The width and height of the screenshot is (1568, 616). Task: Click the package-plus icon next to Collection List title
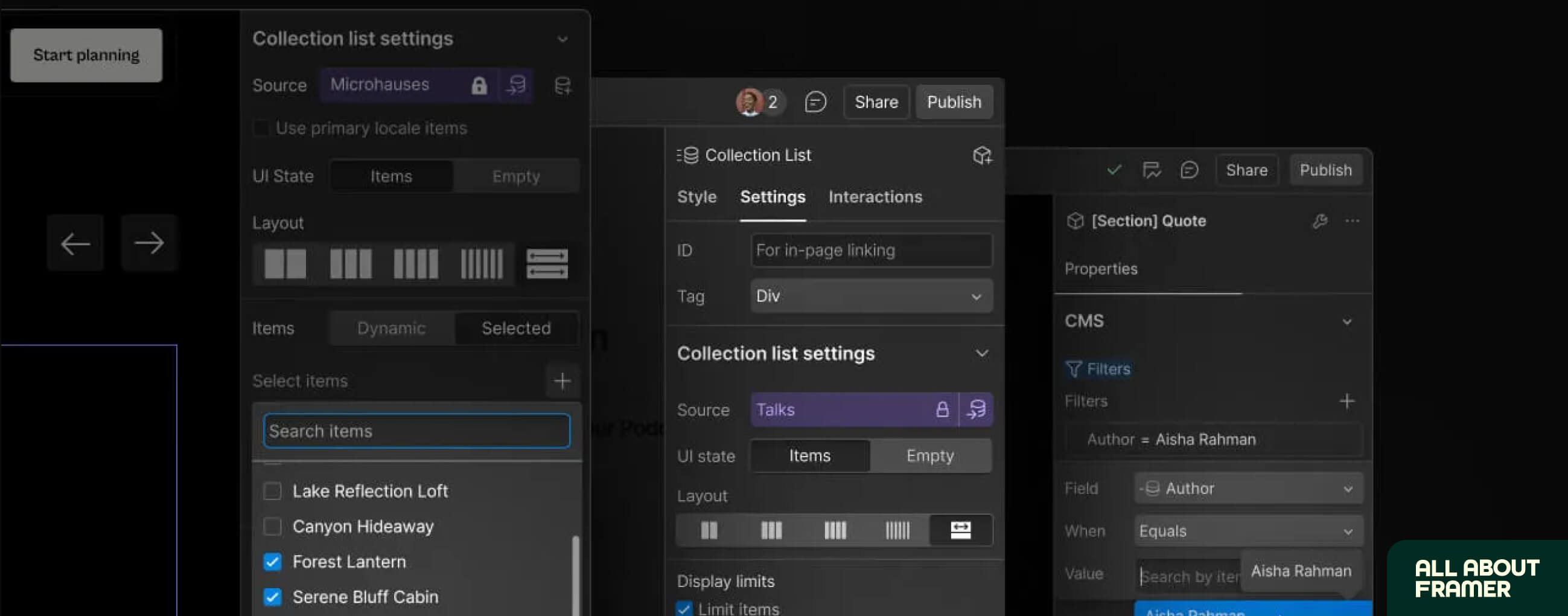(983, 155)
